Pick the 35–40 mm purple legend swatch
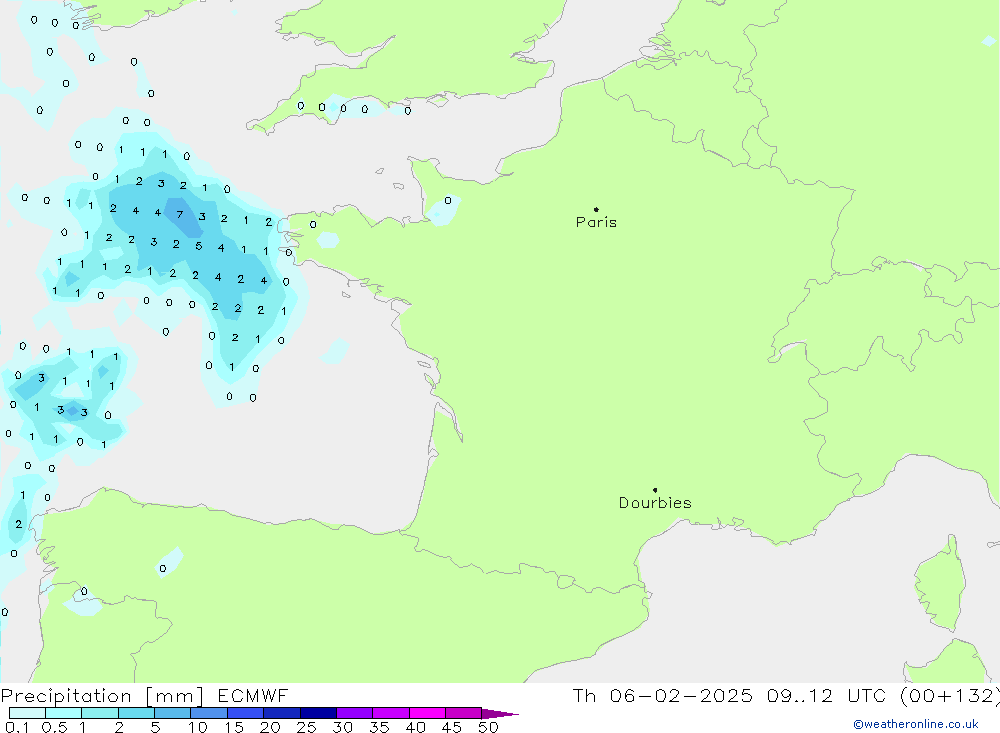The image size is (1000, 733). point(391,713)
